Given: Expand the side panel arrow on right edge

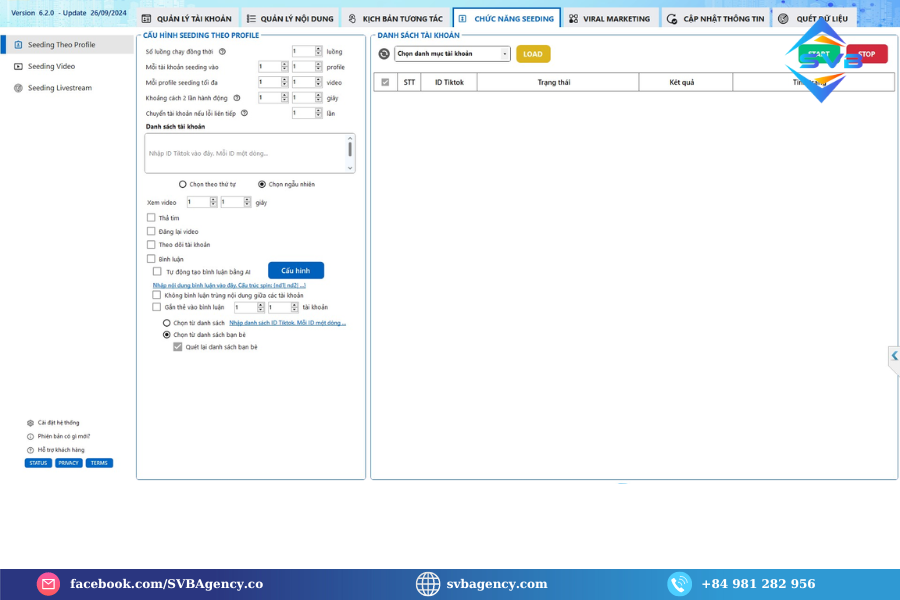Looking at the screenshot, I should tap(894, 356).
